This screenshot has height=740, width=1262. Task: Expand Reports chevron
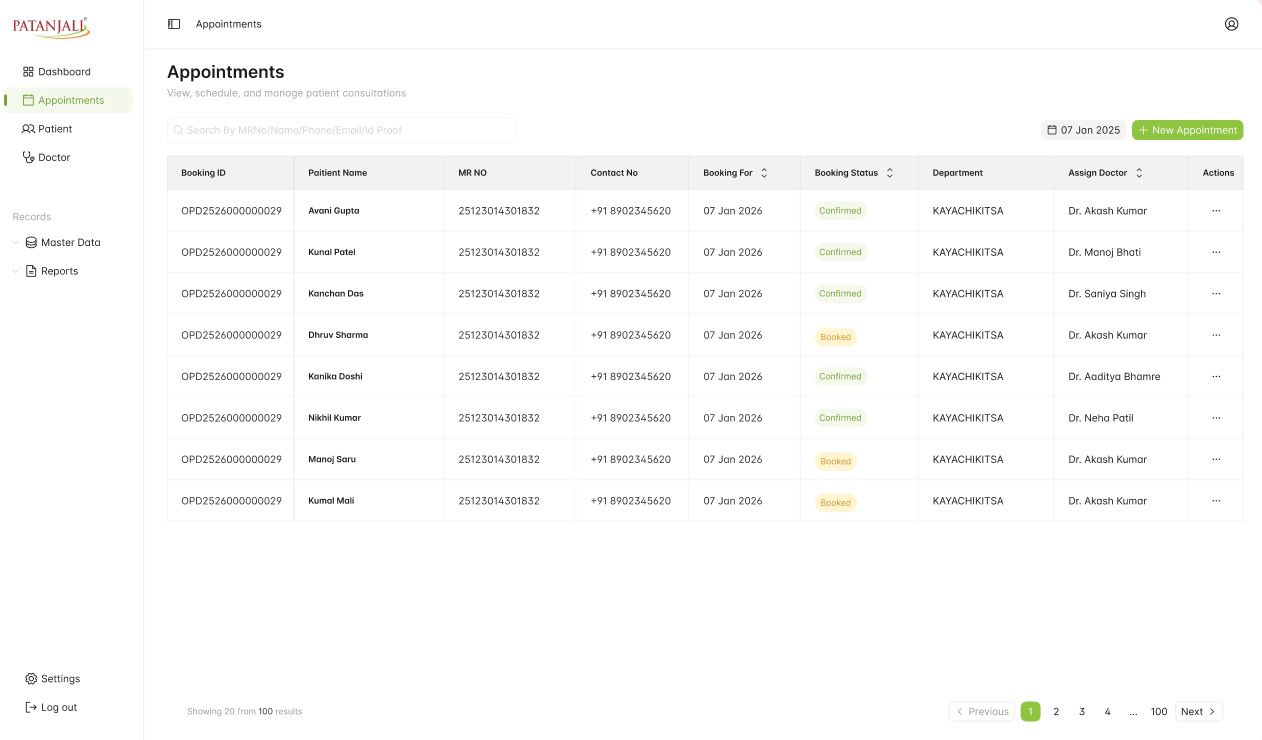(15, 271)
